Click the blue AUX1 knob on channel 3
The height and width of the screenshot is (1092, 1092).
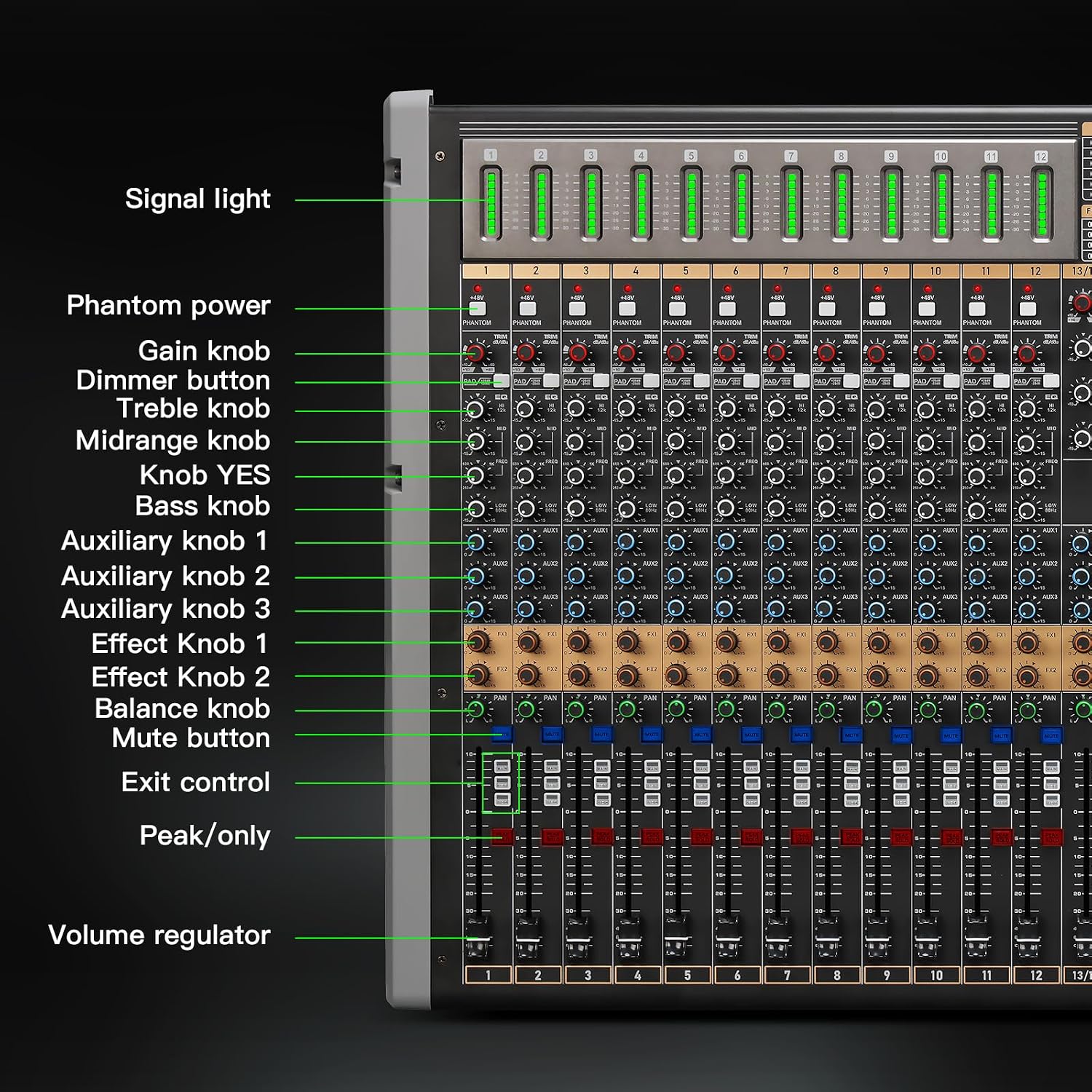576,542
